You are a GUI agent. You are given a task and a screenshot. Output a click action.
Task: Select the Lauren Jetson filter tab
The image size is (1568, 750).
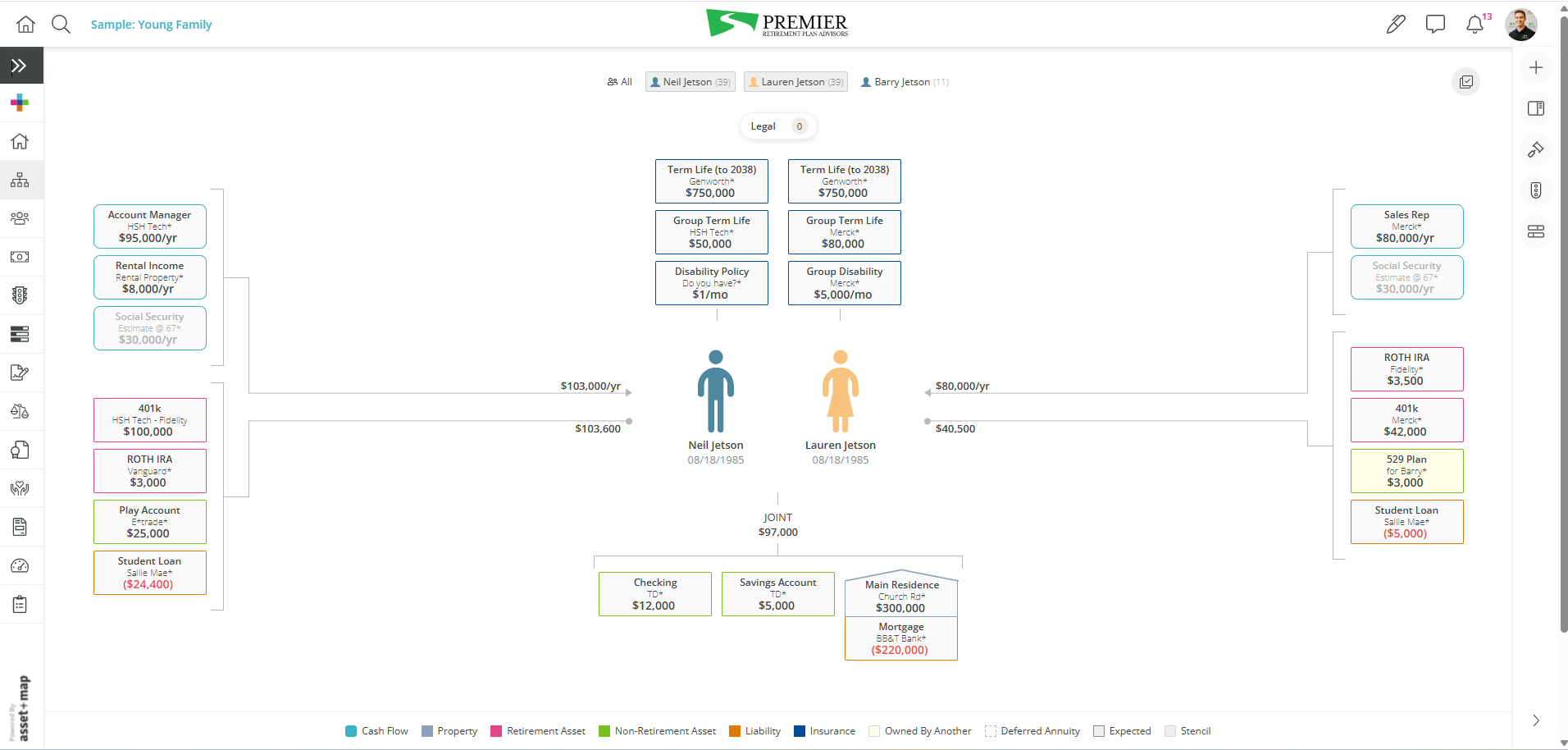pyautogui.click(x=795, y=82)
